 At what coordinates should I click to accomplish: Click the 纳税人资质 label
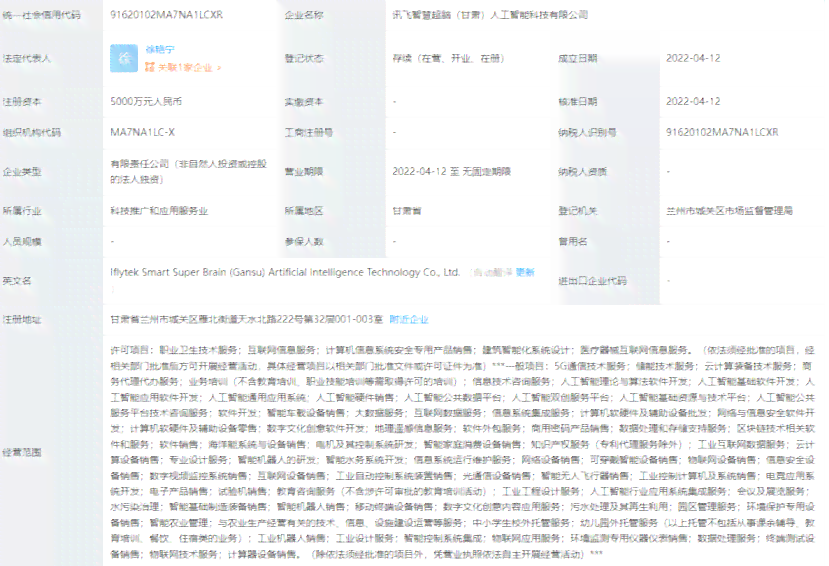pos(583,172)
